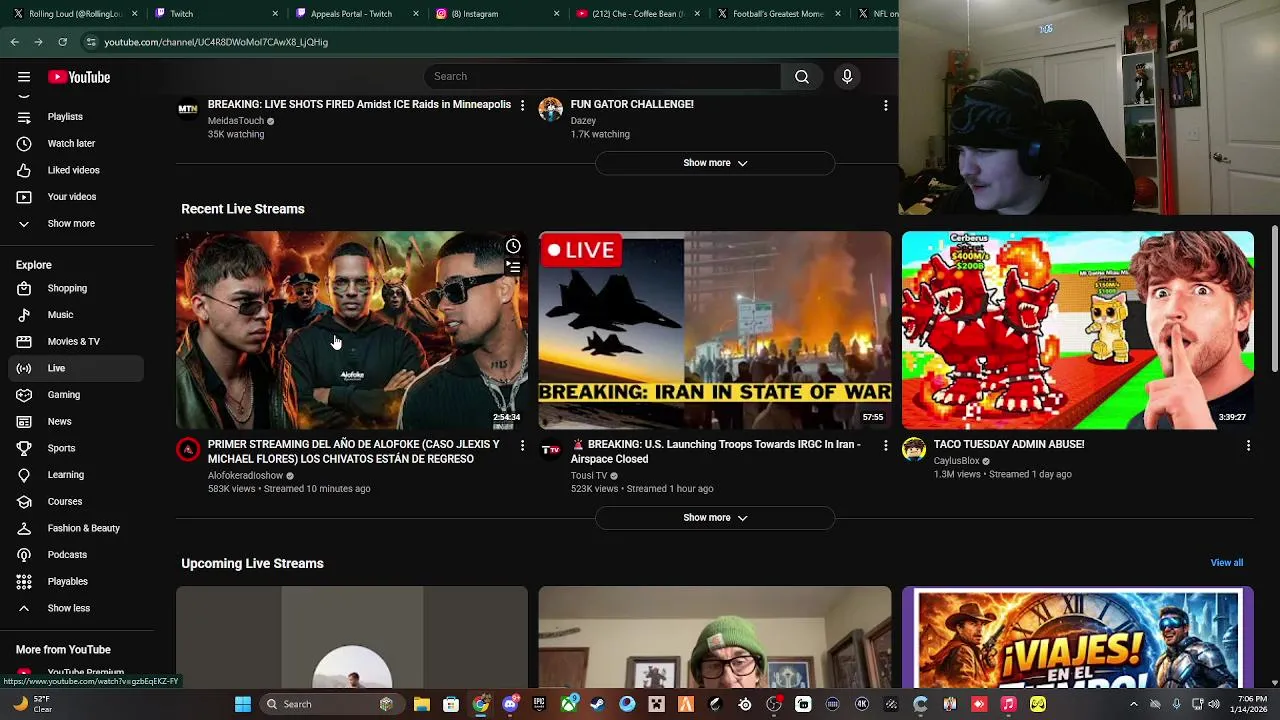Close the Rolling Loud browser tab

134,14
